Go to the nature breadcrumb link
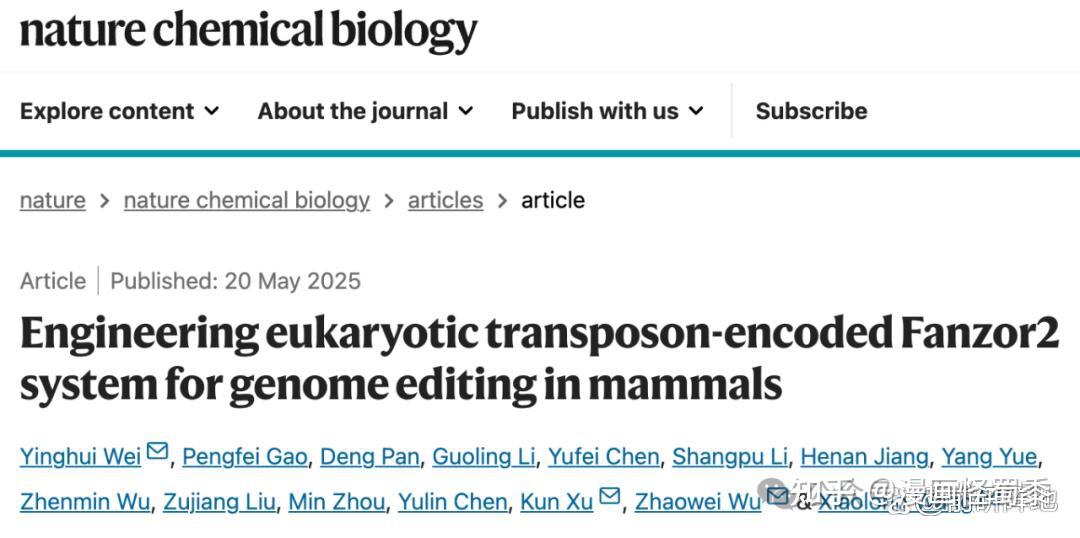Screen dimensions: 1080x538 click(x=53, y=200)
